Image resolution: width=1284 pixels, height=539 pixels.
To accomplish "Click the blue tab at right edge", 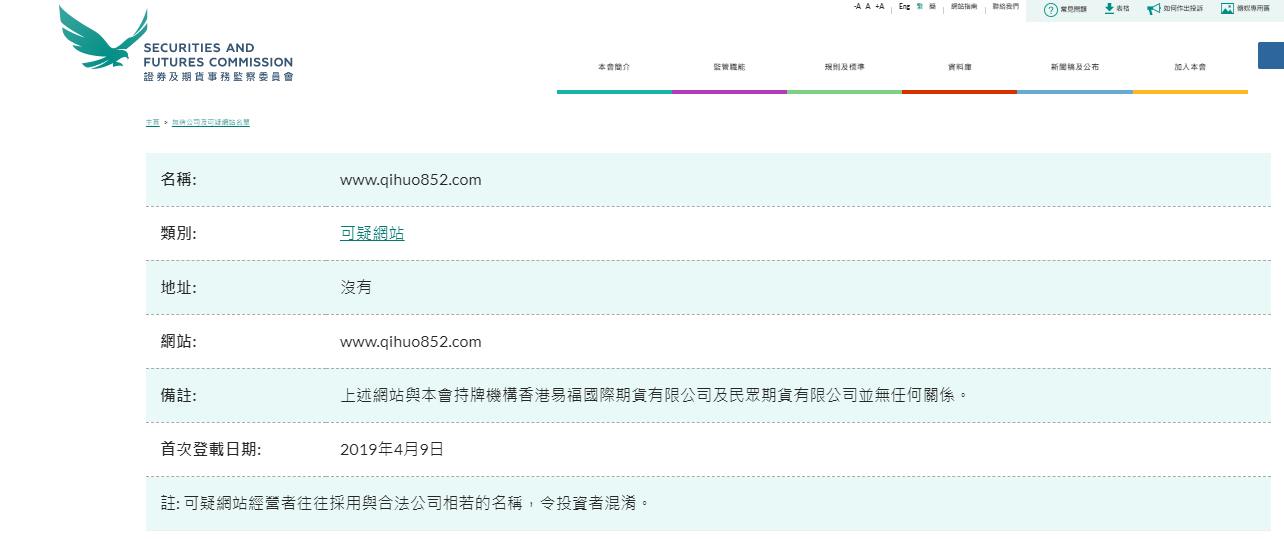I will coord(1270,55).
